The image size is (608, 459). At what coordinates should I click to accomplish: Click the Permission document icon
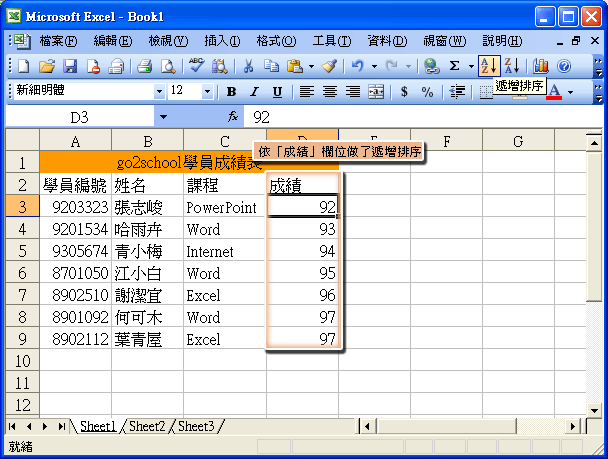[x=93, y=67]
